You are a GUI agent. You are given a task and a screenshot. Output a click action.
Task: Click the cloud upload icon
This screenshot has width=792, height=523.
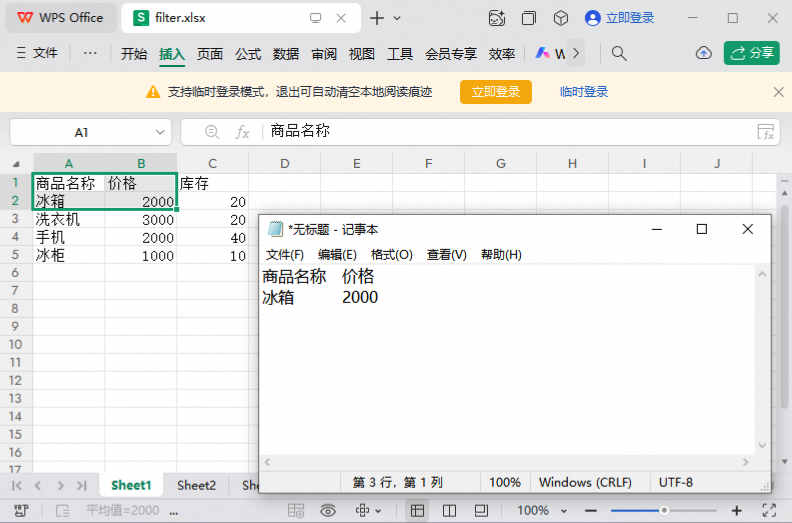tap(704, 53)
